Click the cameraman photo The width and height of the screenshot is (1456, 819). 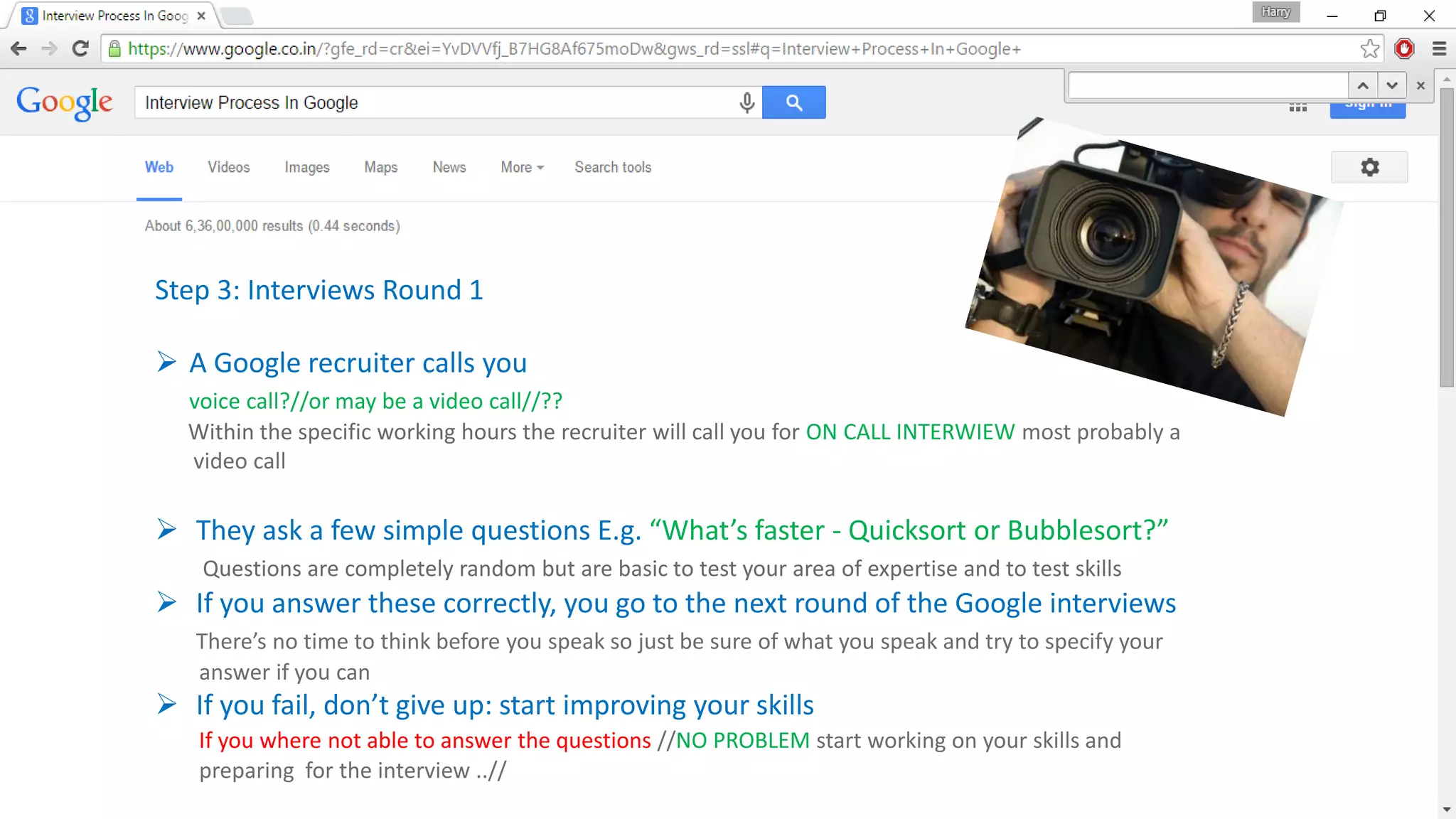(x=1154, y=267)
